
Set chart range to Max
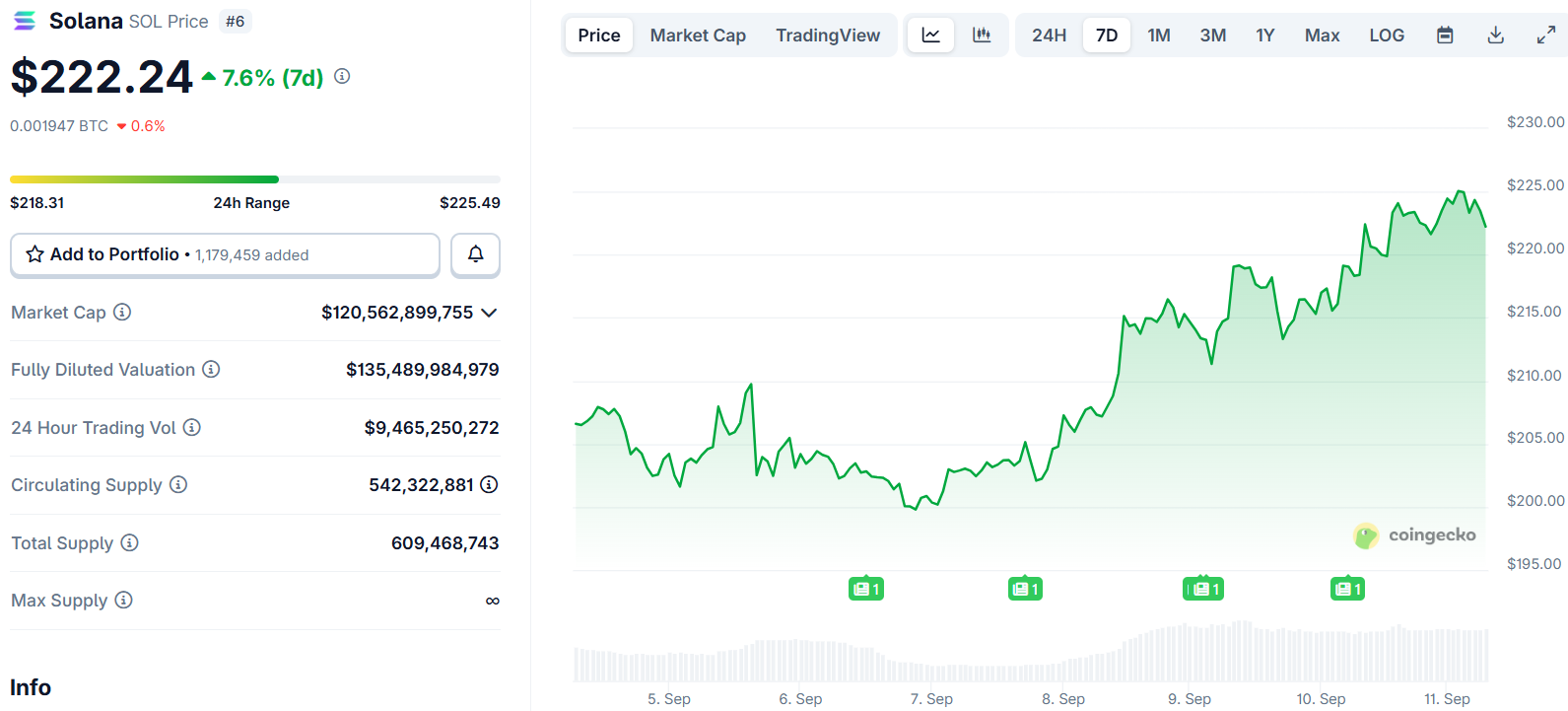click(x=1322, y=36)
